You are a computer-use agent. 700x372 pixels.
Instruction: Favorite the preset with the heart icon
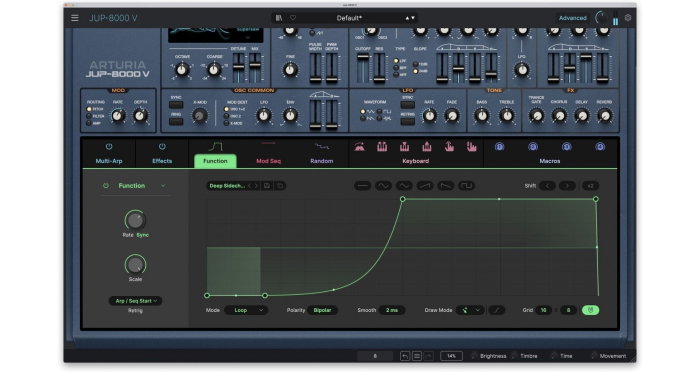pos(293,18)
